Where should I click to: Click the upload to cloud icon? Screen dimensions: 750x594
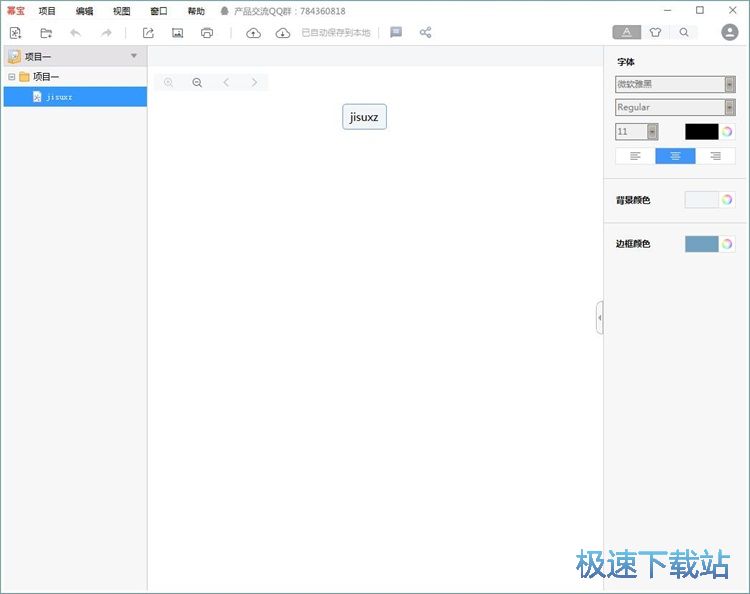tap(254, 33)
